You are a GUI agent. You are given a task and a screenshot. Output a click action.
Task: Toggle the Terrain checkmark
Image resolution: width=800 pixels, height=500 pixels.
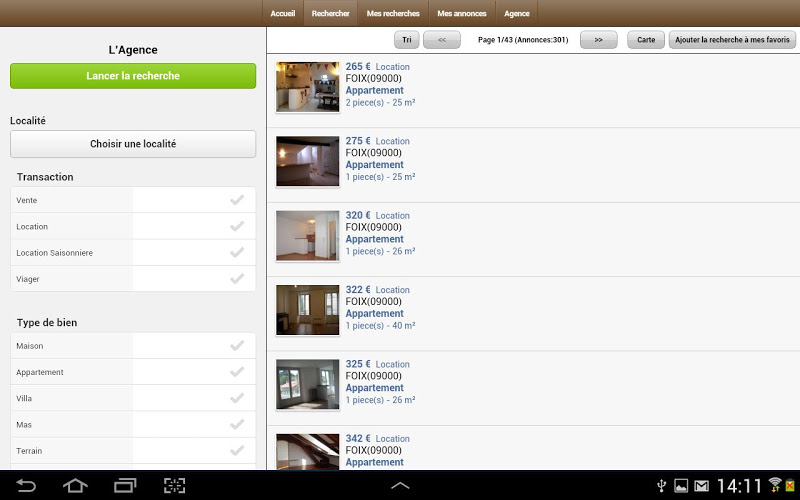237,451
